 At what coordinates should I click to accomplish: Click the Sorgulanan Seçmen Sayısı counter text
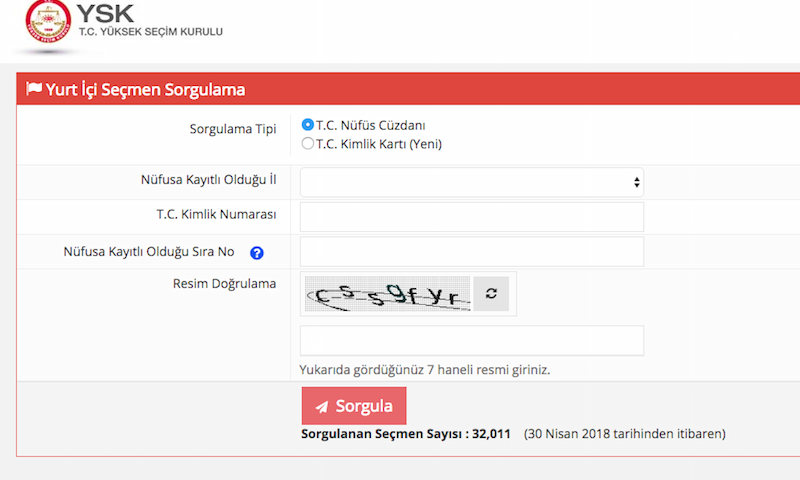(x=406, y=434)
